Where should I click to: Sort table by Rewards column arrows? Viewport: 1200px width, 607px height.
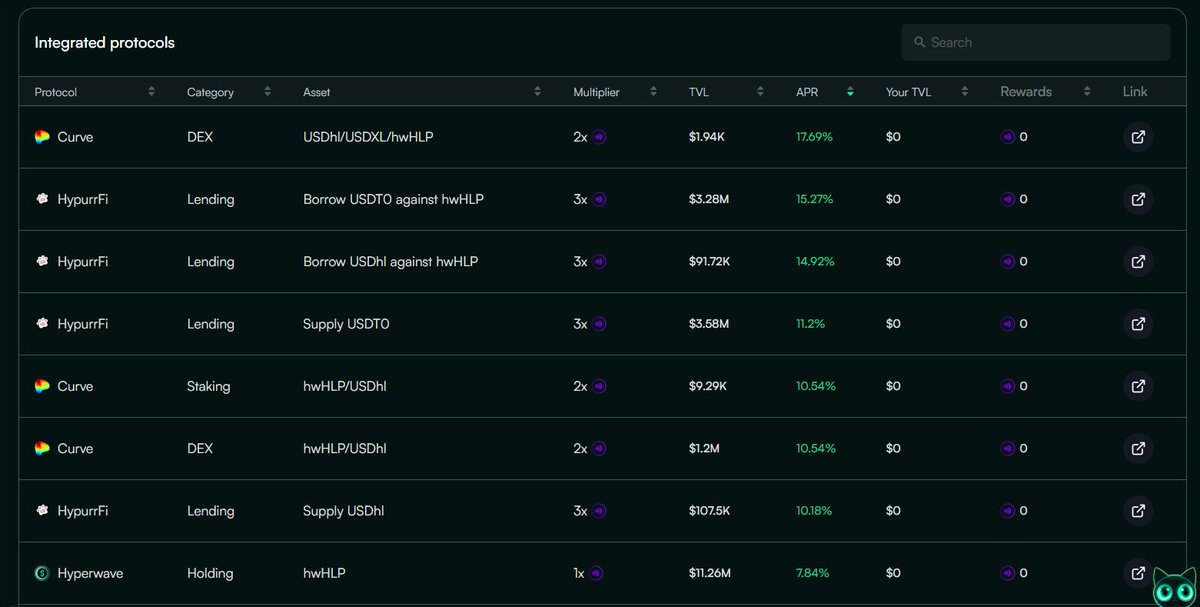(x=1087, y=92)
